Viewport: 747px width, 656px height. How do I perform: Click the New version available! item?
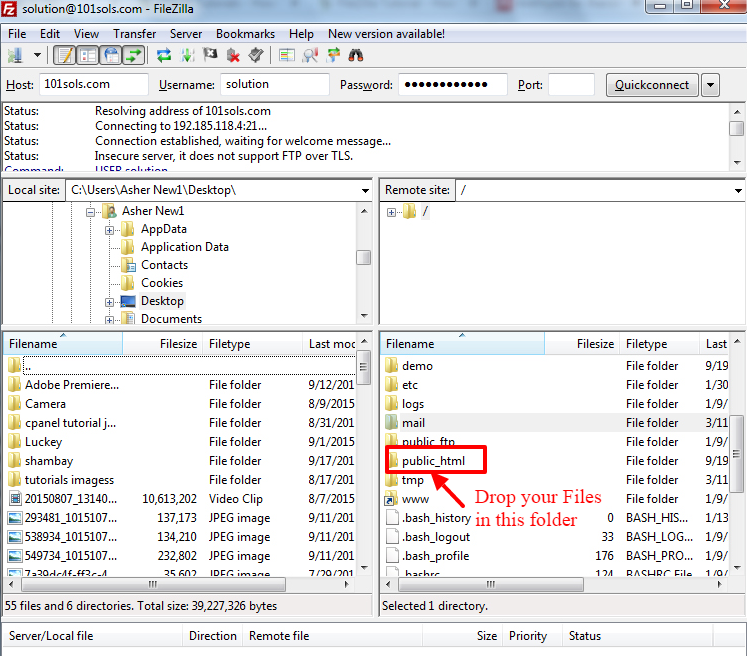[x=386, y=33]
